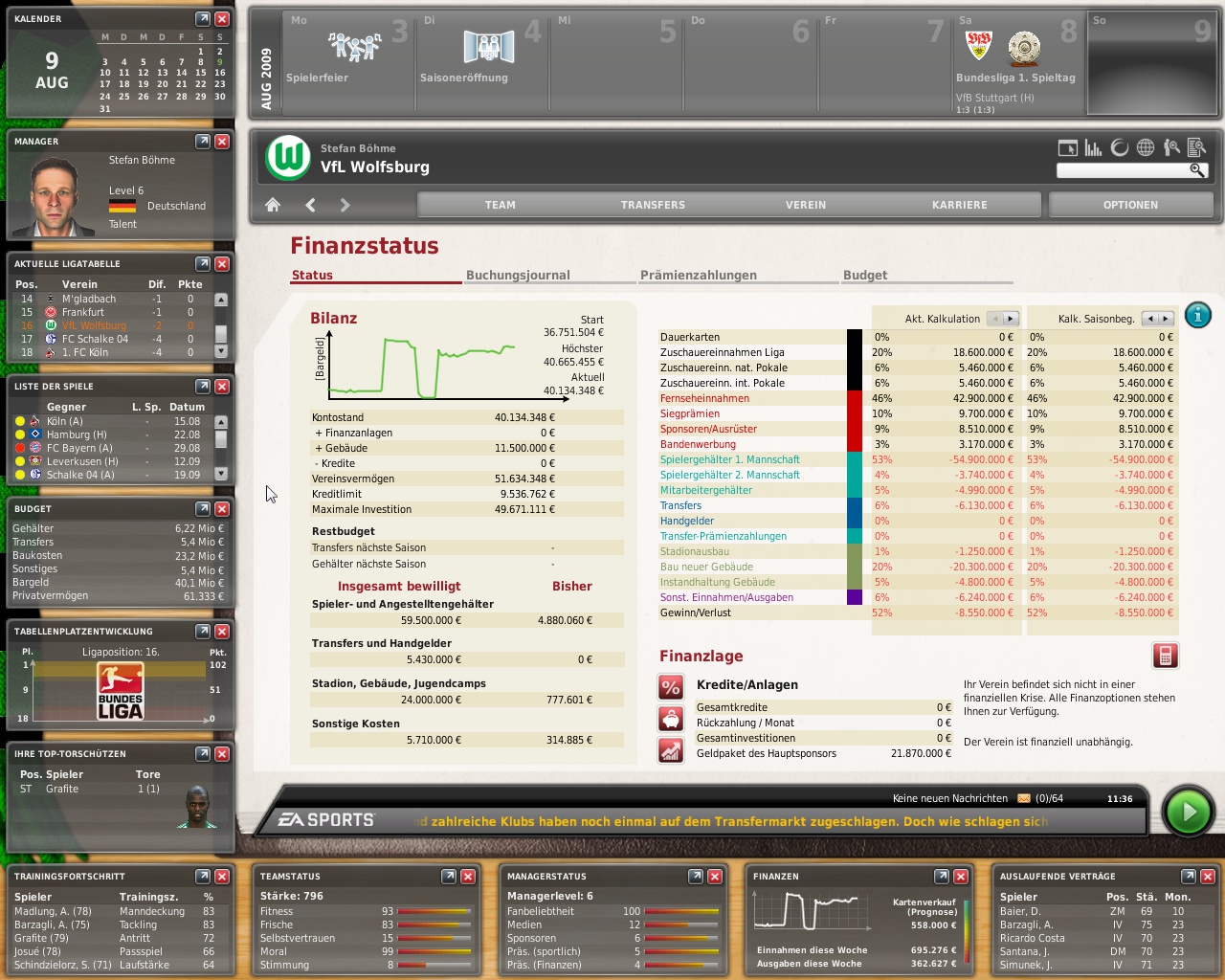Click the Liste der Spiele scrollbar thumb
This screenshot has width=1225, height=980.
click(x=221, y=439)
